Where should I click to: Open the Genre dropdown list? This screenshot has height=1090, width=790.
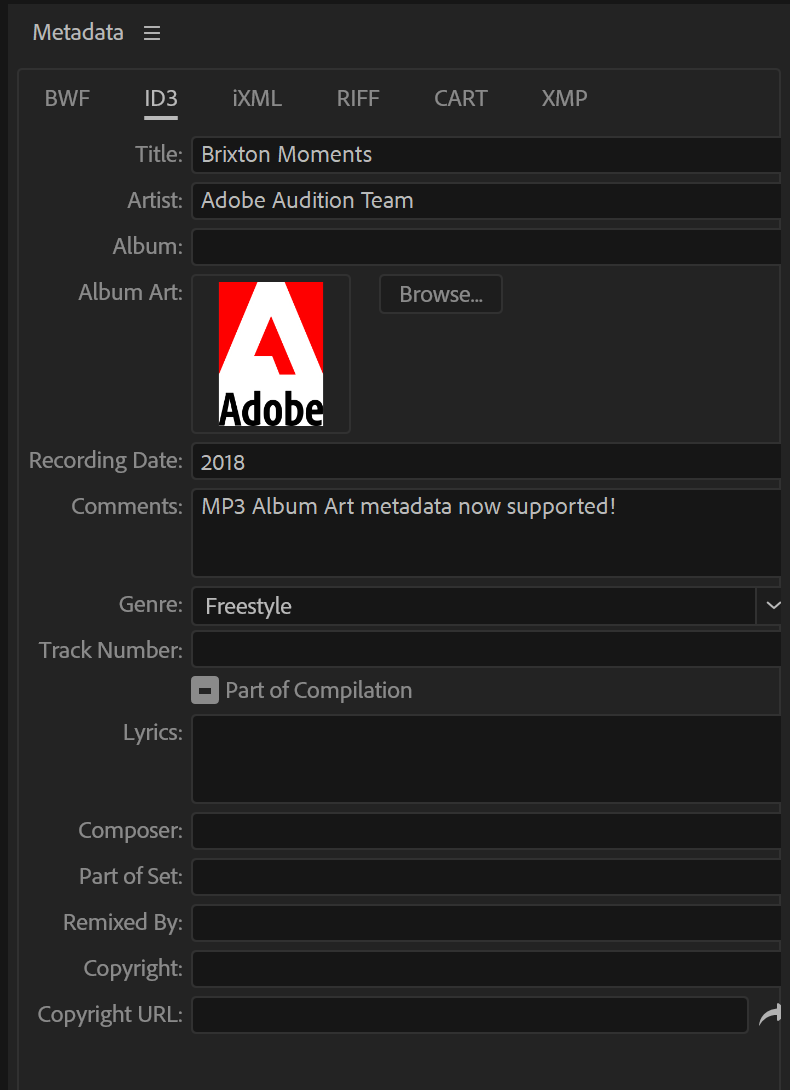(773, 605)
